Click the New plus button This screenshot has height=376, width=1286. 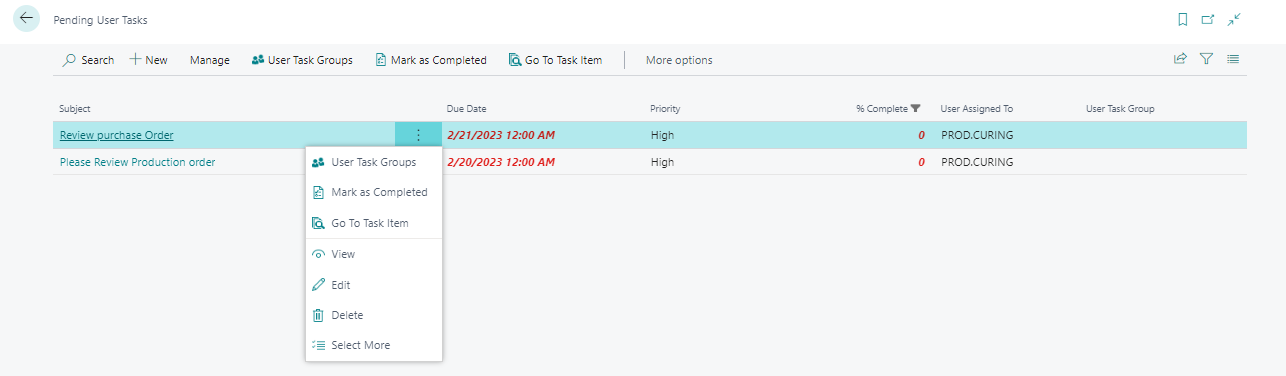pos(149,60)
